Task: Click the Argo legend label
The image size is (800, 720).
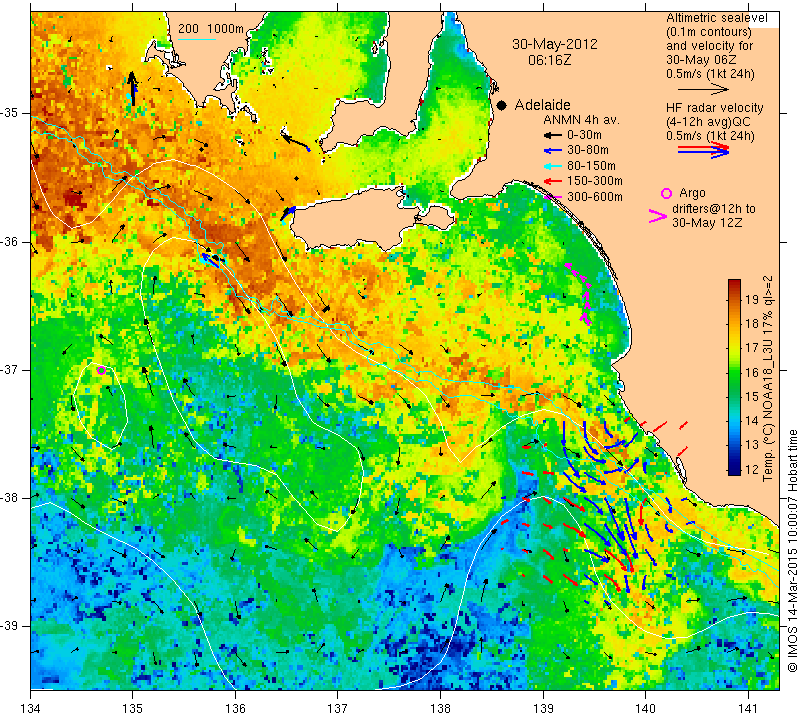Action: (692, 193)
